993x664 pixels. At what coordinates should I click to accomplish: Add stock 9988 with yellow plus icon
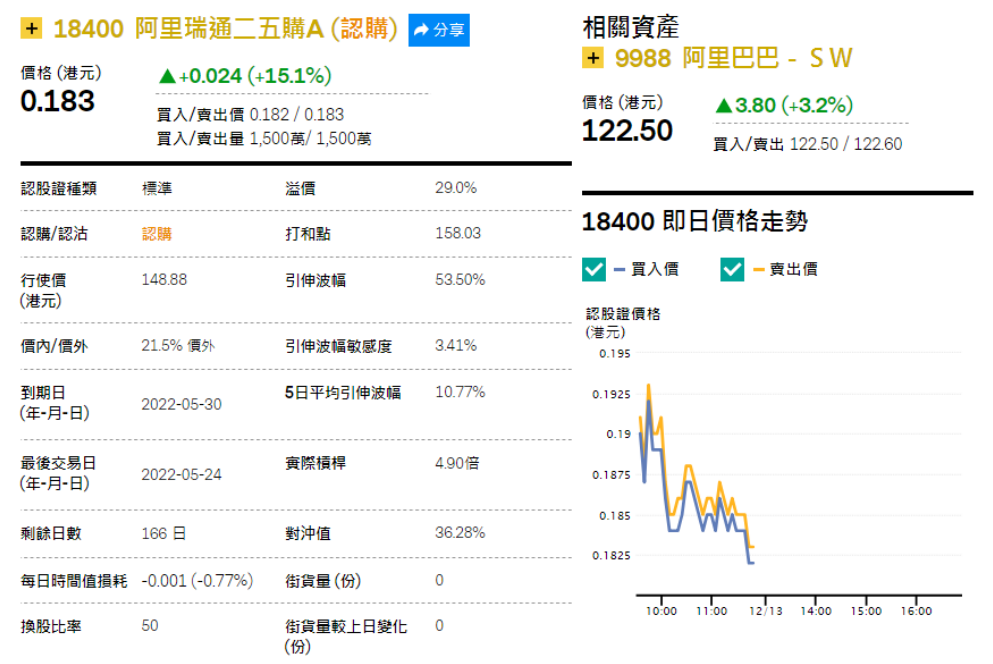(x=592, y=58)
